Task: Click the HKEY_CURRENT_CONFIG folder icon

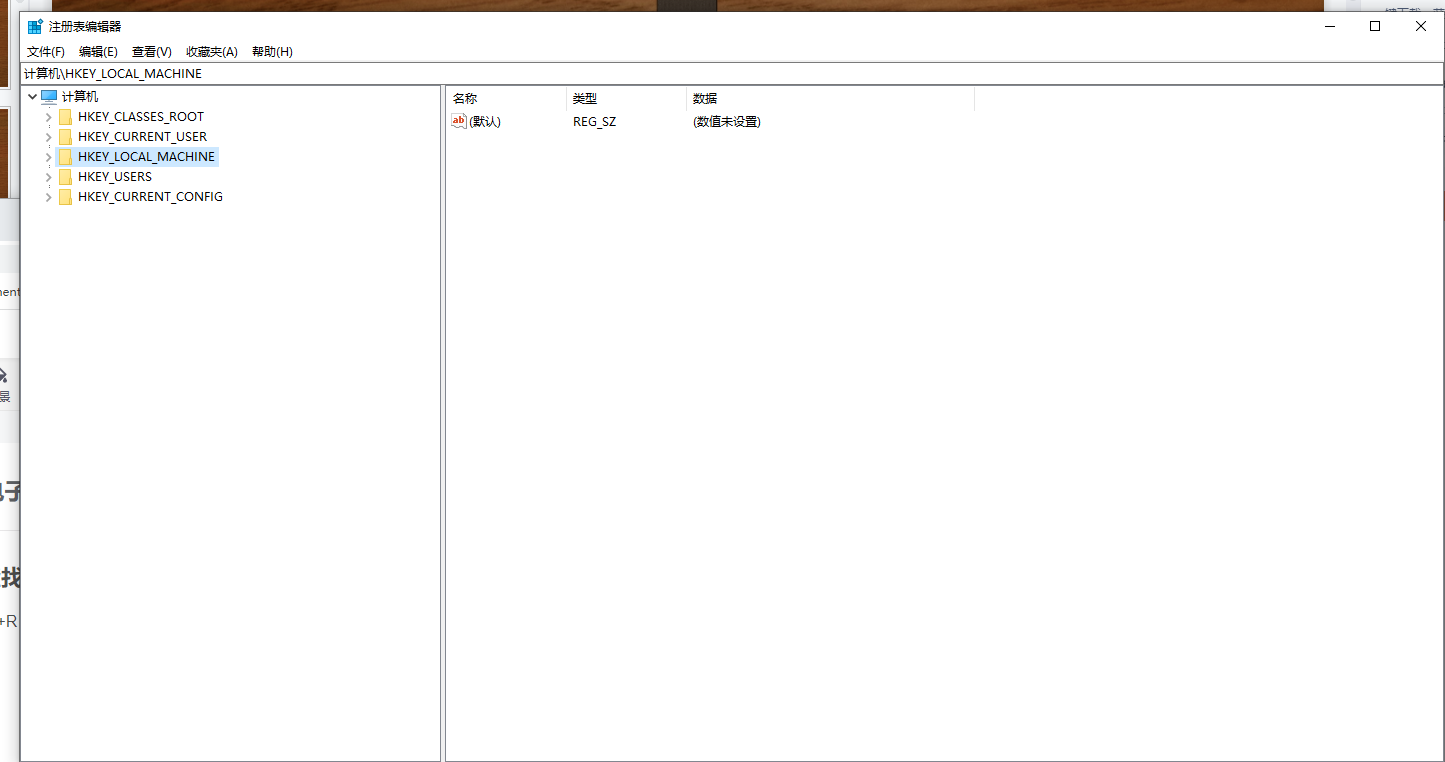Action: 66,197
